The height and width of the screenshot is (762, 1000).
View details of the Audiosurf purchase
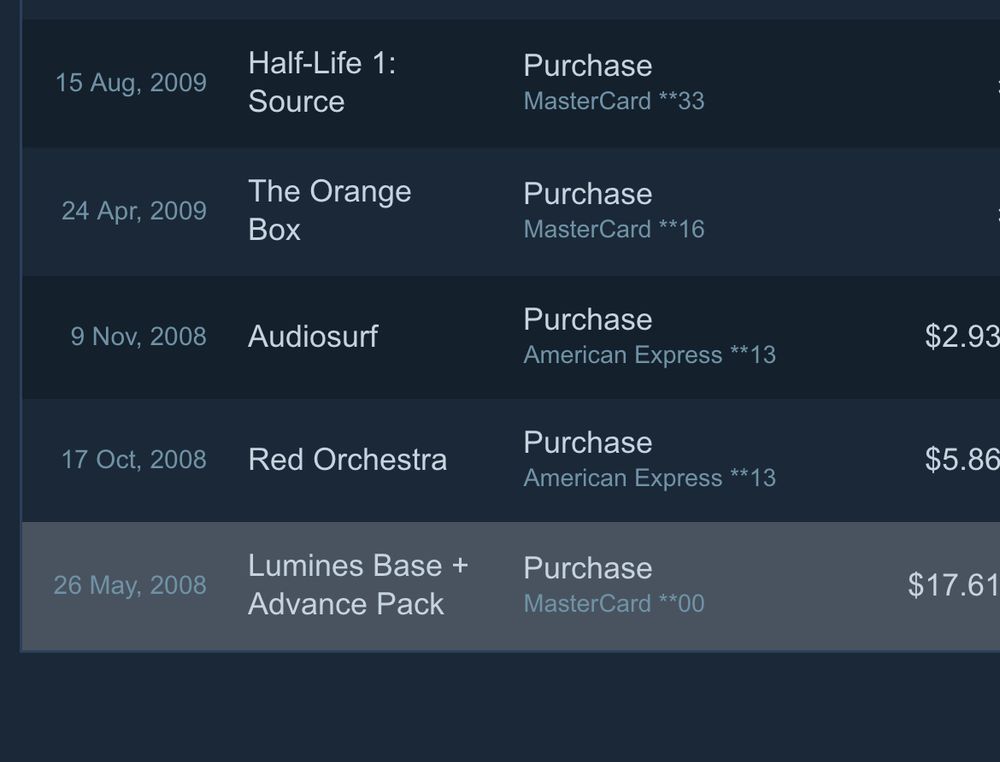(x=312, y=337)
